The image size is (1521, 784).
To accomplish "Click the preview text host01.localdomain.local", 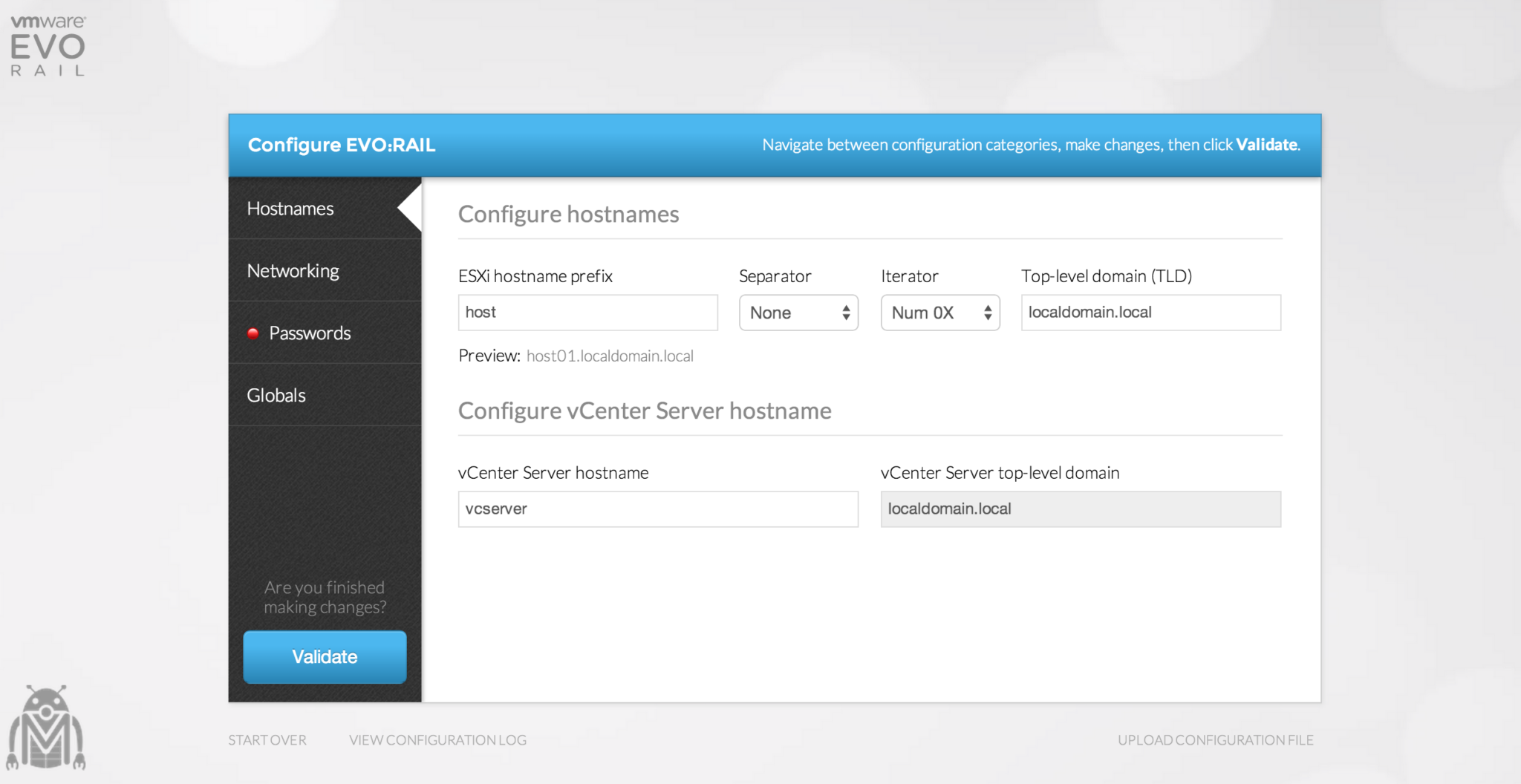I will (610, 356).
